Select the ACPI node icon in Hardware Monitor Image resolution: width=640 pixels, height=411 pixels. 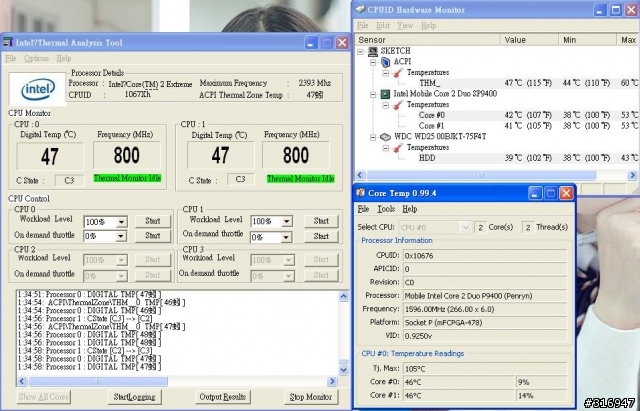point(386,62)
